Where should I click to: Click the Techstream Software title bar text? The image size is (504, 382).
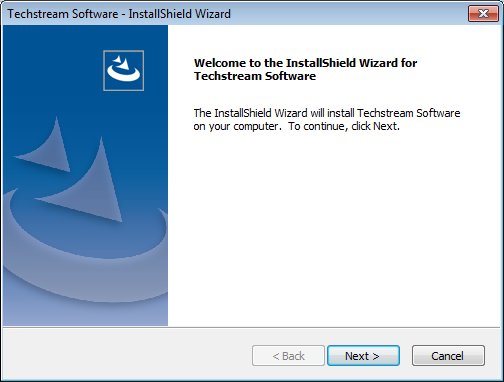[x=63, y=14]
